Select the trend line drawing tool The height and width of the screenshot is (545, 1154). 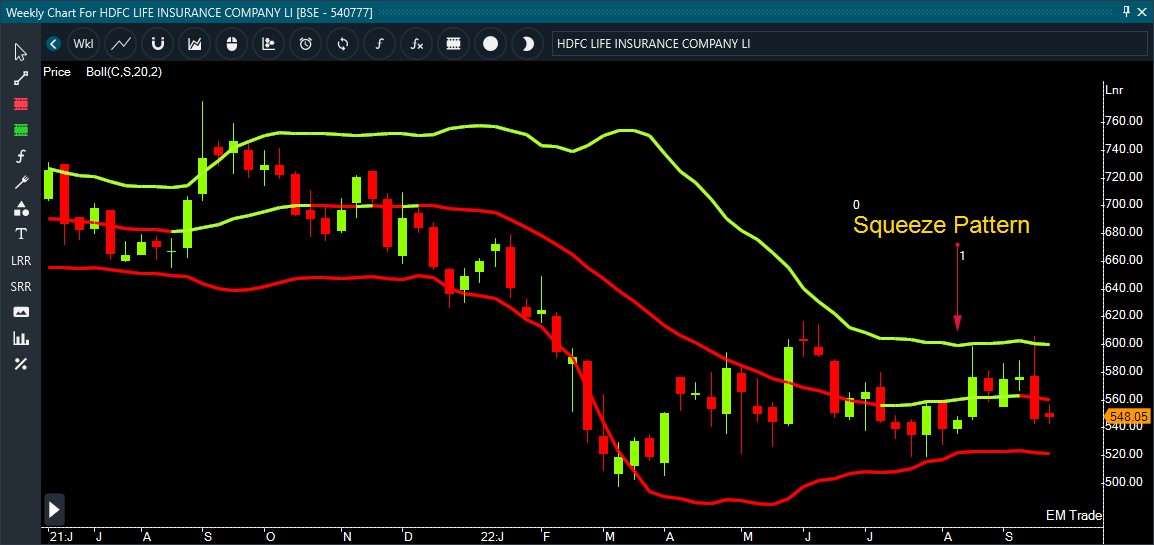(x=21, y=78)
